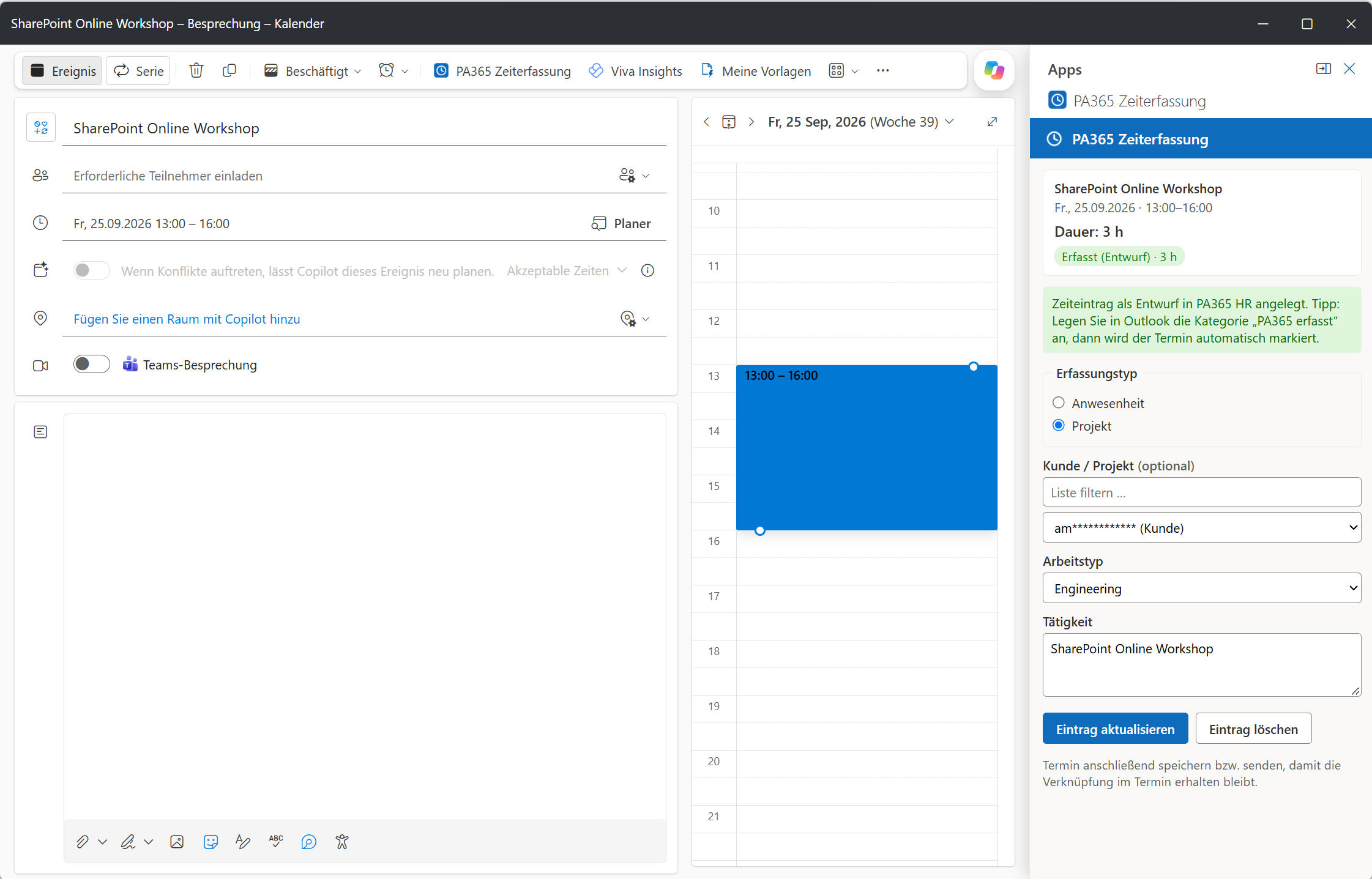Open Viva Insights add-in

click(635, 71)
